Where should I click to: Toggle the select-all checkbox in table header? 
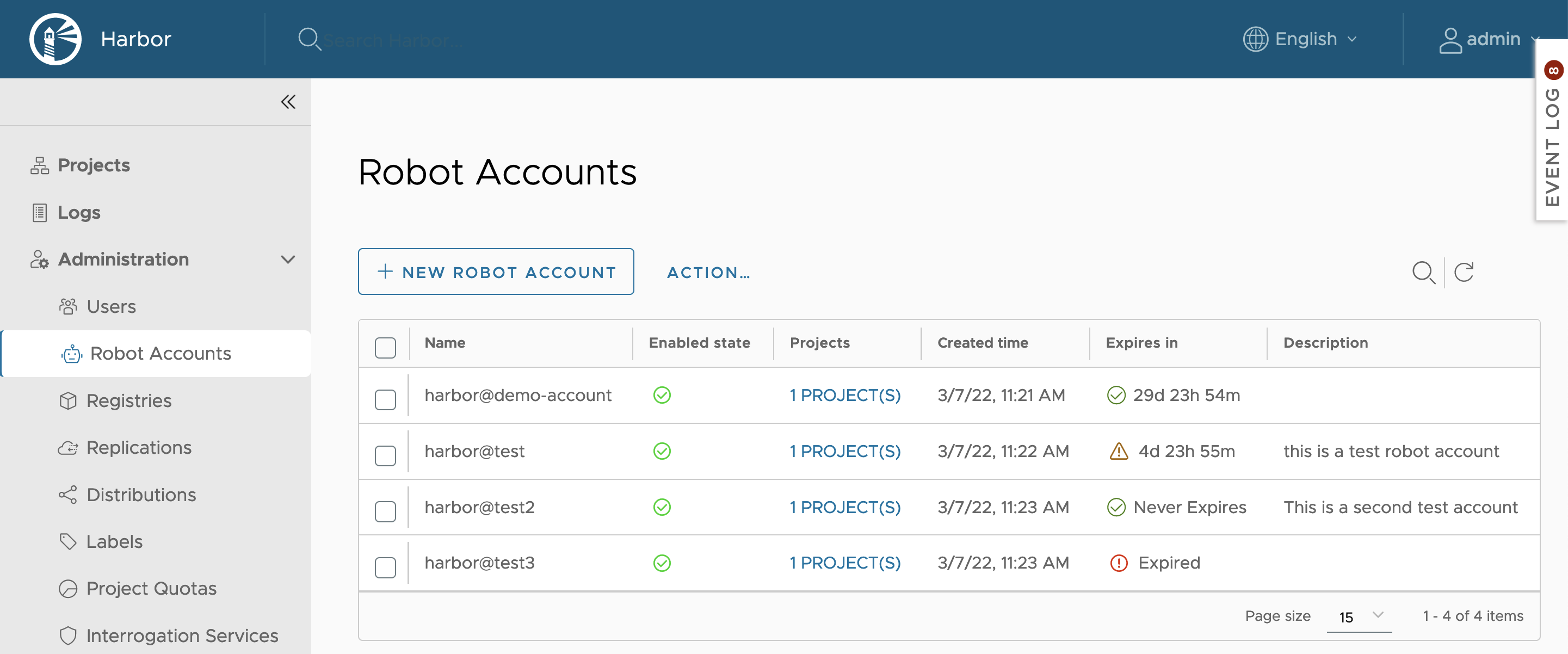click(x=385, y=348)
